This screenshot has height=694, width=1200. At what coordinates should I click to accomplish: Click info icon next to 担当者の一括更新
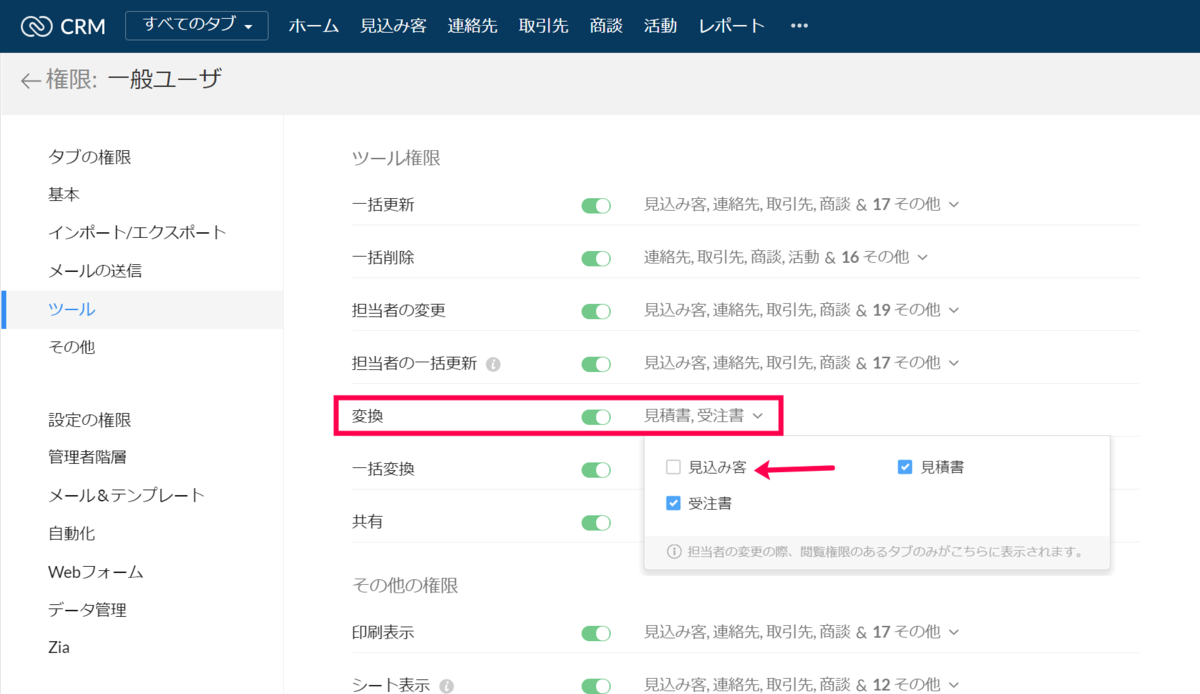[493, 364]
